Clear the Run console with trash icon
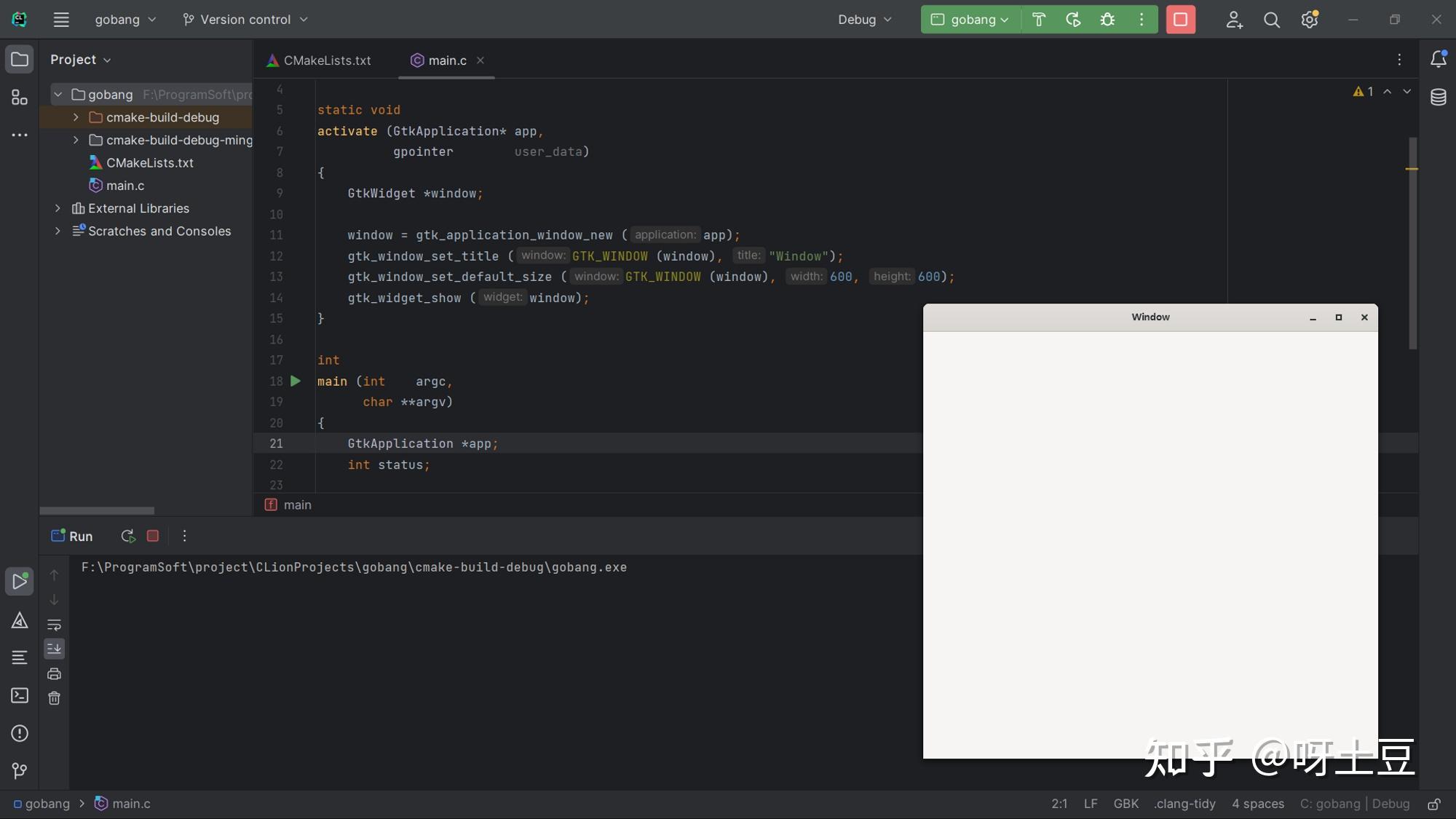 (55, 697)
